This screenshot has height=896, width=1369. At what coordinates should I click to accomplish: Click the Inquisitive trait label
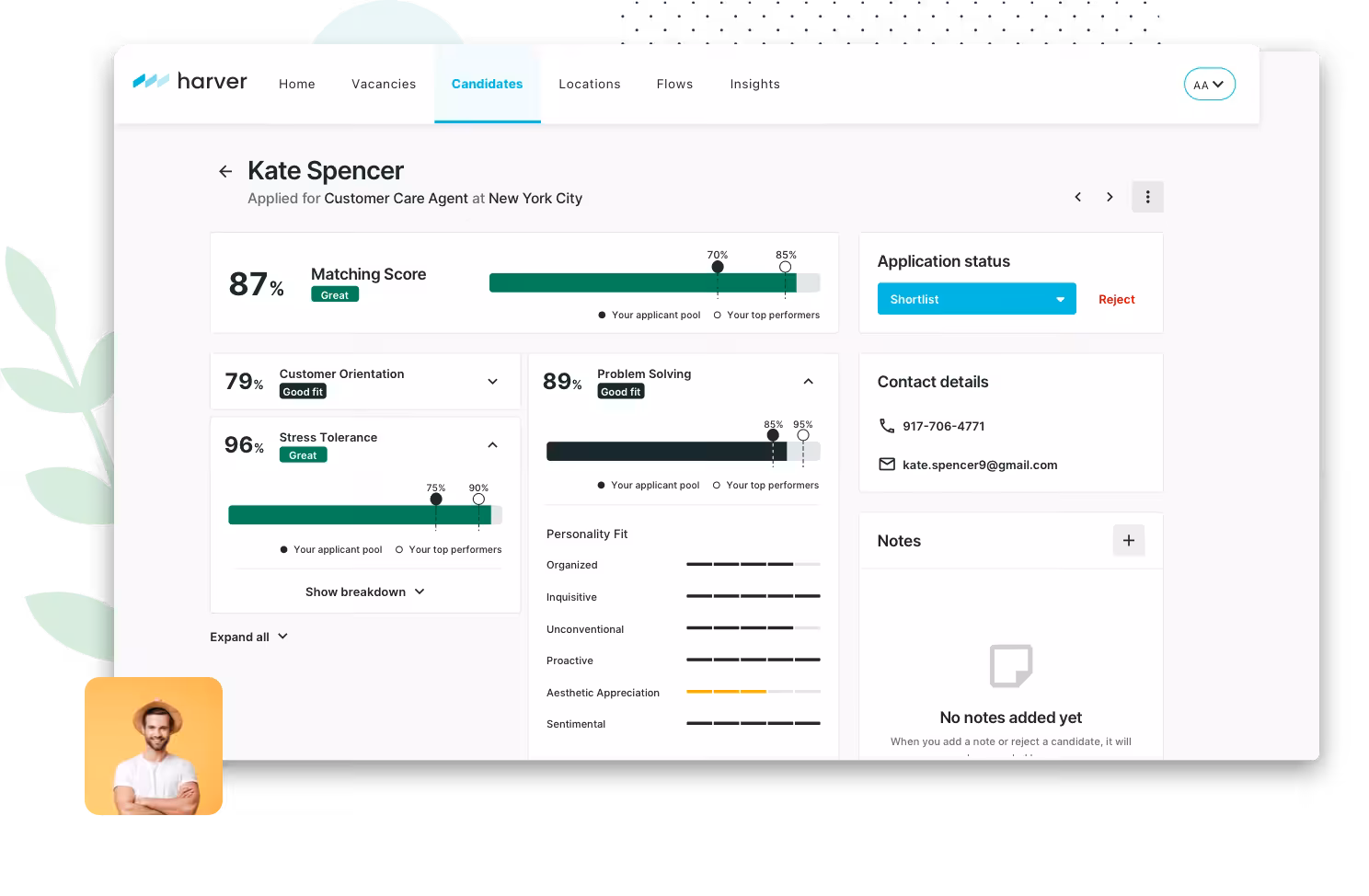[x=571, y=597]
